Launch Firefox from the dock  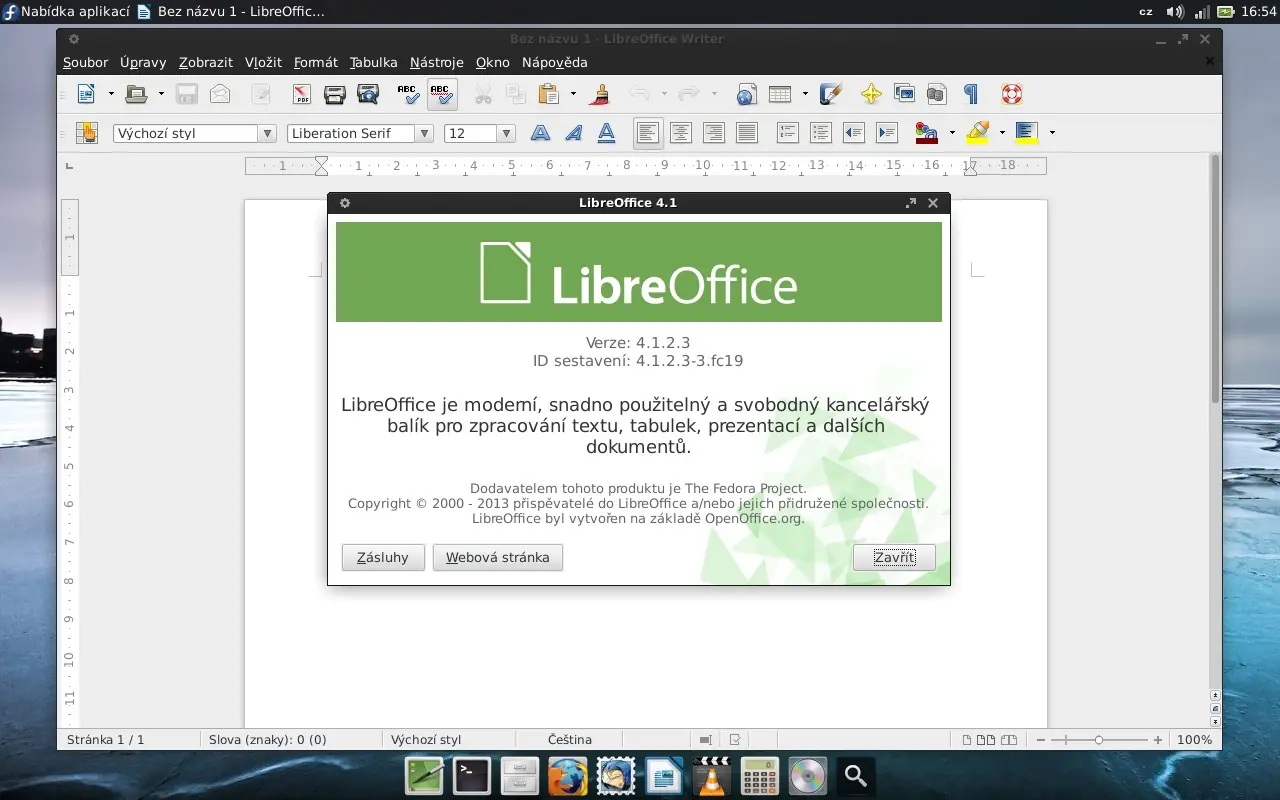[567, 776]
